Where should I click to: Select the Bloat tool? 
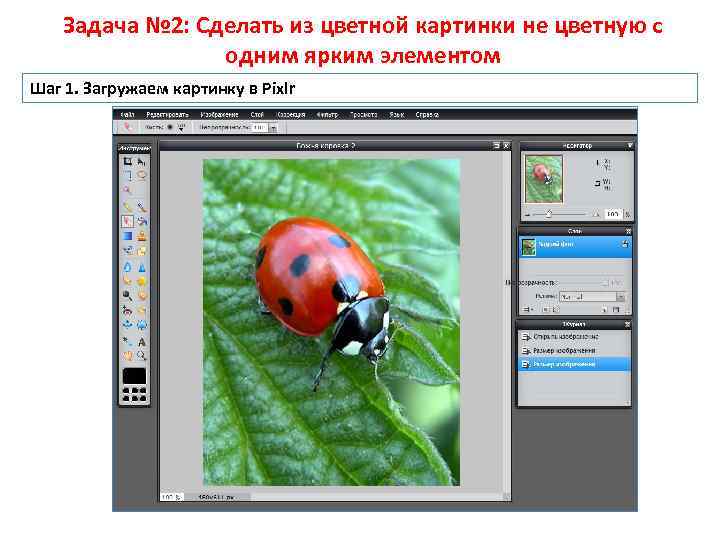(x=127, y=325)
